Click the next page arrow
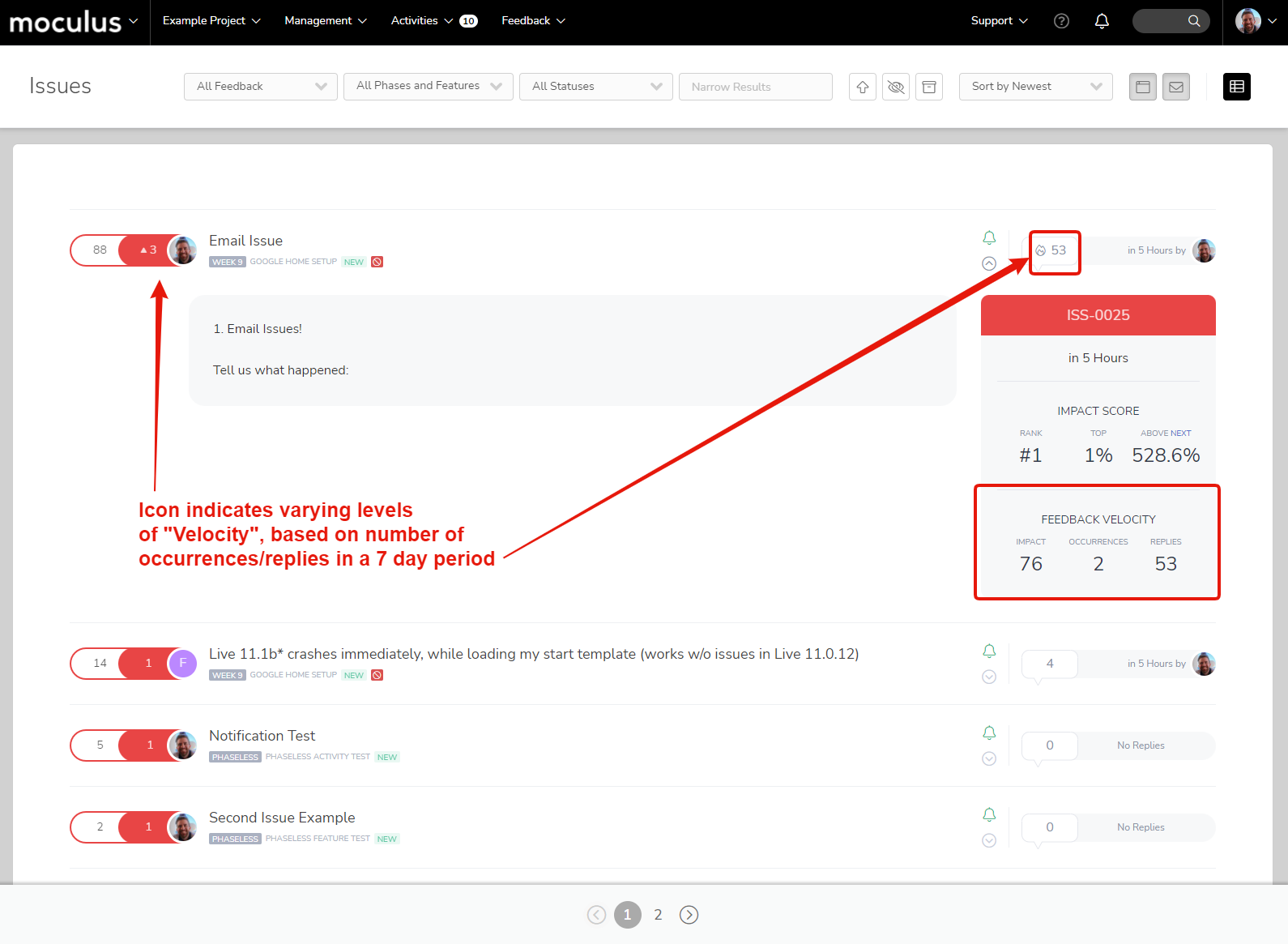This screenshot has width=1288, height=944. [689, 915]
